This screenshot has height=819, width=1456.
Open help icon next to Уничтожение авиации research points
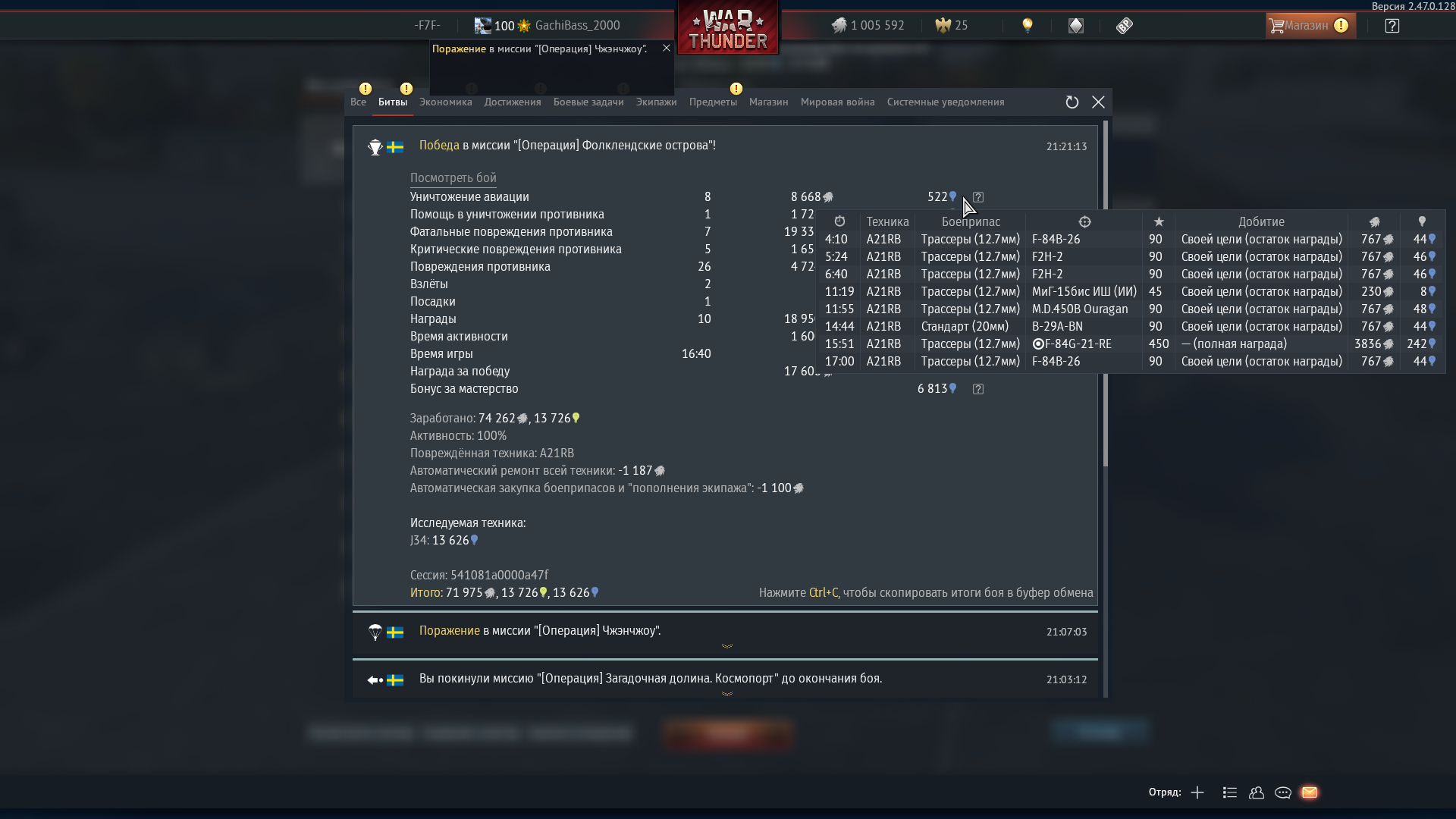978,197
